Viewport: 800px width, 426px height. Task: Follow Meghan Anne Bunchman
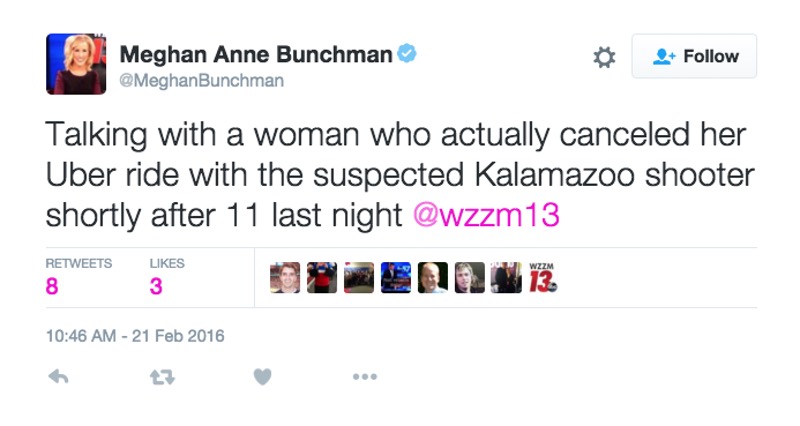tap(694, 56)
